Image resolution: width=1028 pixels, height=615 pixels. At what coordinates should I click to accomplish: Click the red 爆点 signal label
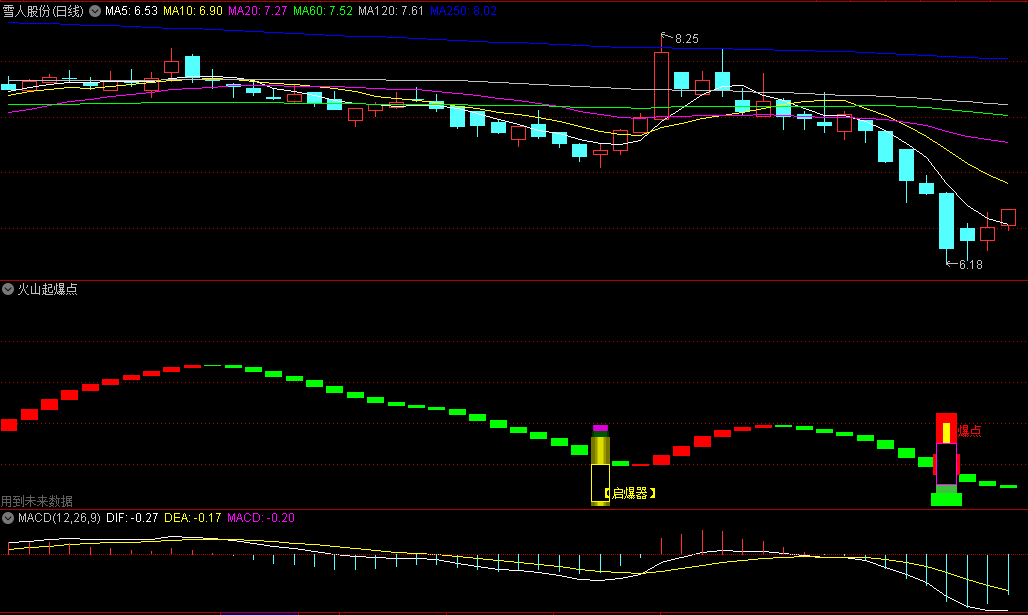970,431
